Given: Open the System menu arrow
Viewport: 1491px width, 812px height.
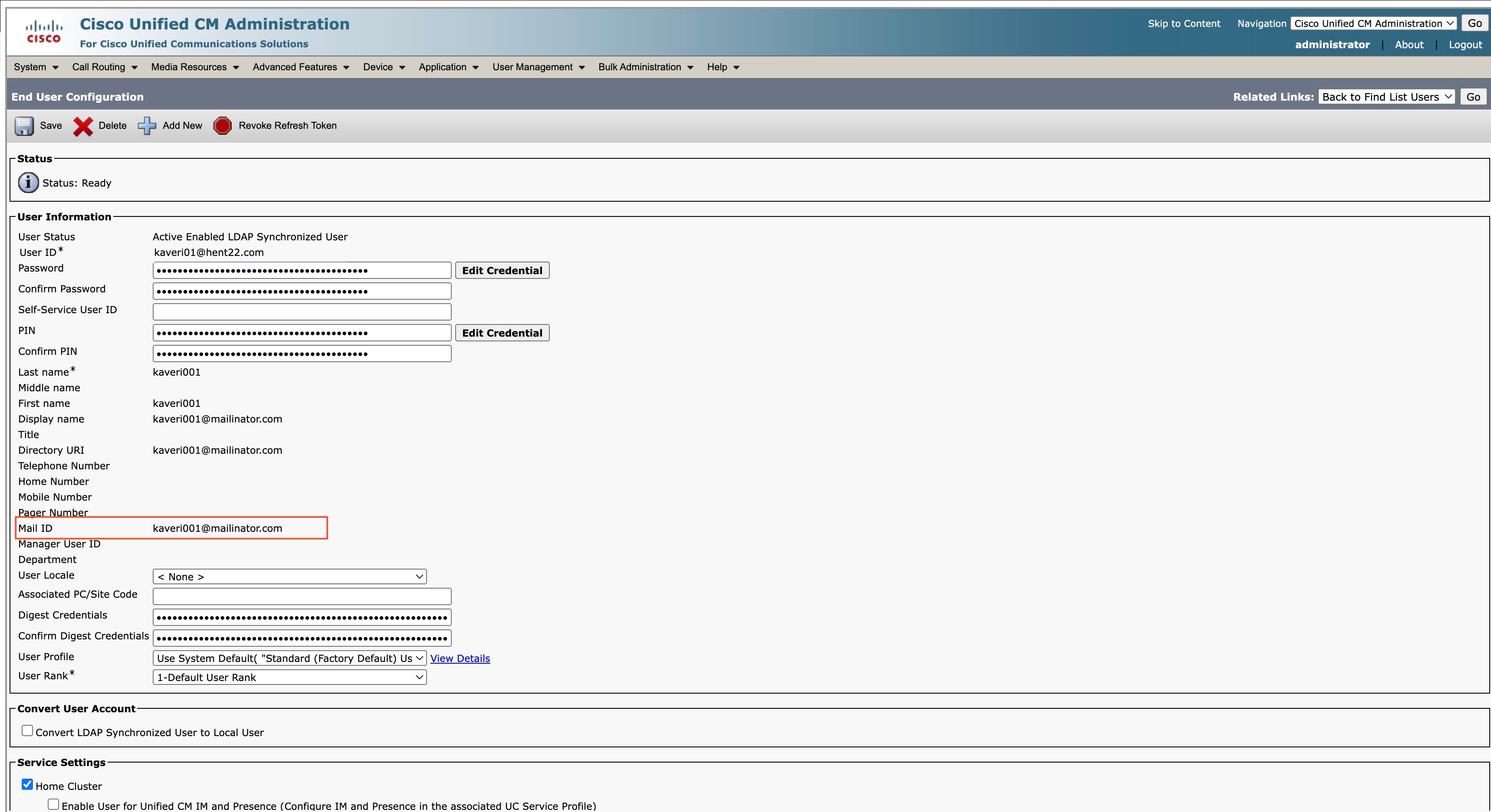Looking at the screenshot, I should [56, 68].
